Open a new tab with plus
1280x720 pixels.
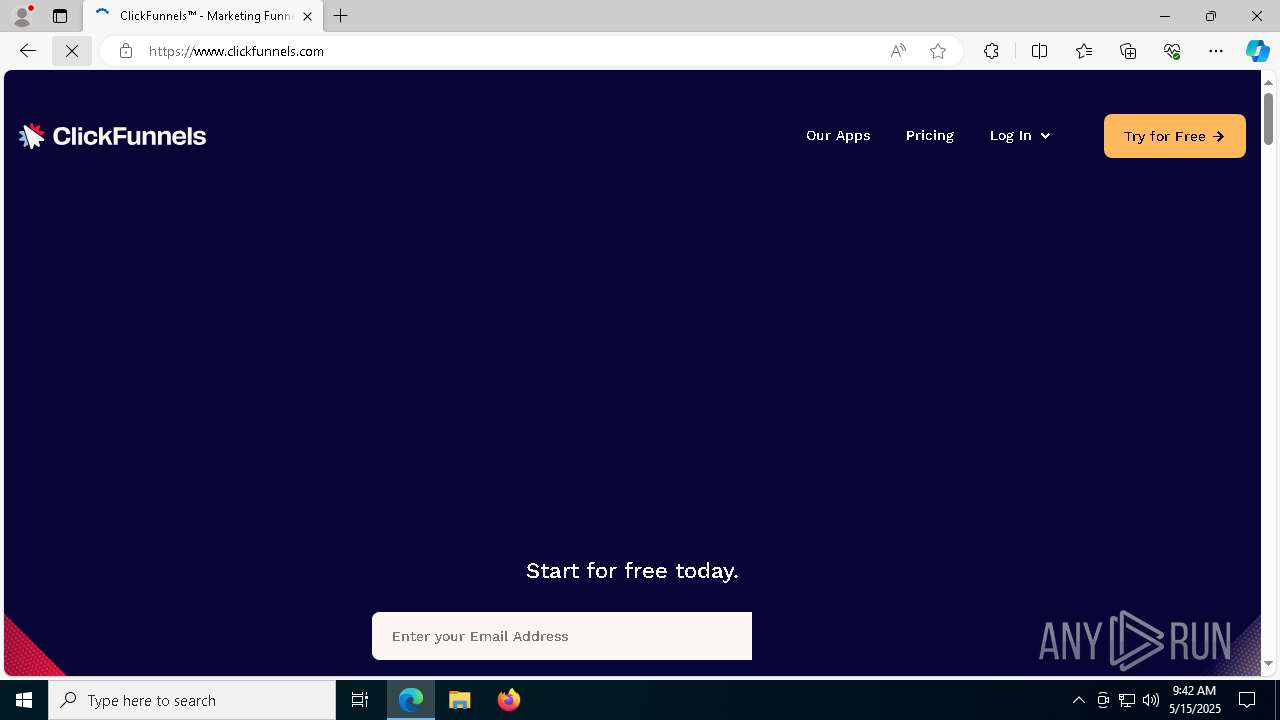coord(341,16)
